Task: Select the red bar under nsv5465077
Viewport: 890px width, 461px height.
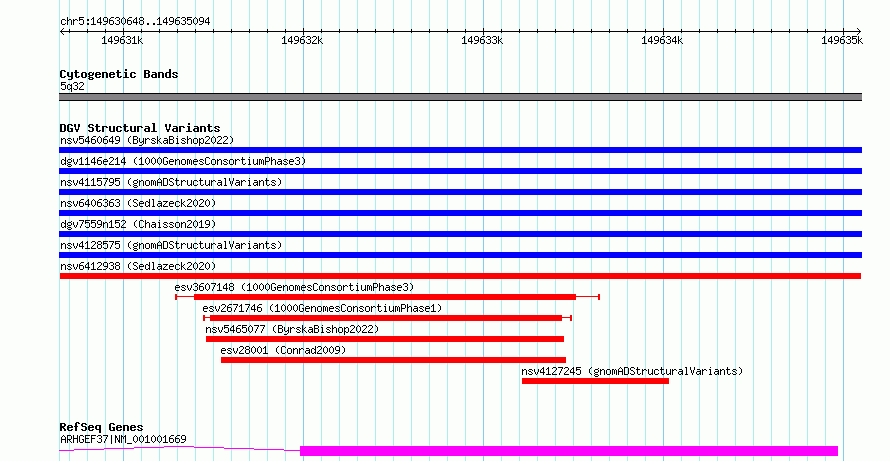Action: (x=385, y=339)
